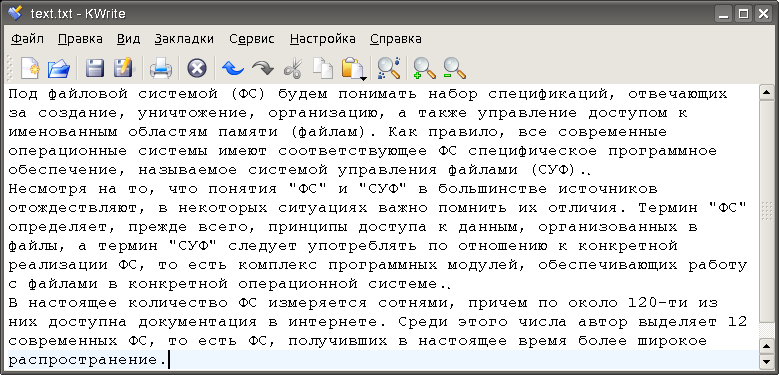Open the Файл menu
The image size is (779, 375).
click(28, 39)
